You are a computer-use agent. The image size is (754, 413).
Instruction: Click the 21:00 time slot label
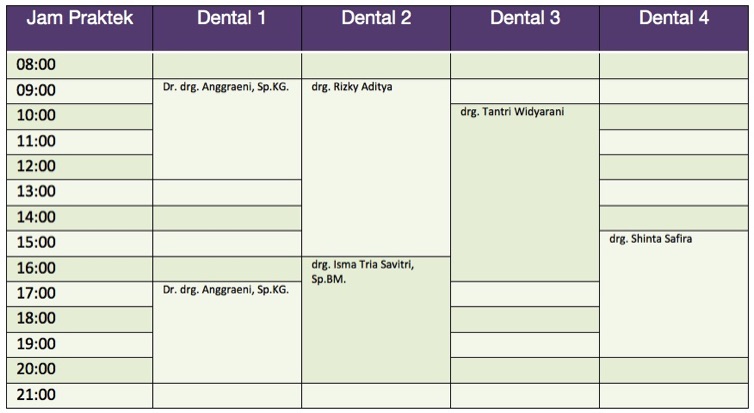[38, 394]
